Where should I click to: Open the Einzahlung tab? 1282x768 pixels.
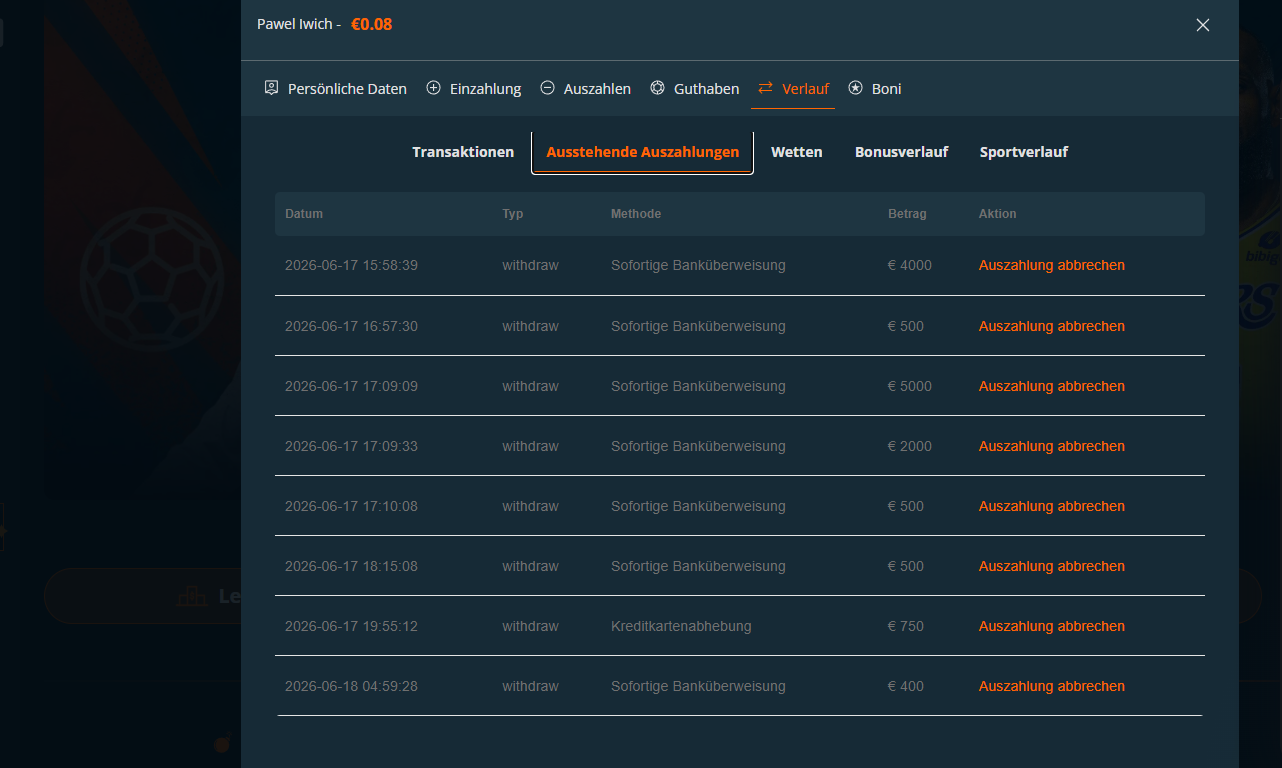474,89
